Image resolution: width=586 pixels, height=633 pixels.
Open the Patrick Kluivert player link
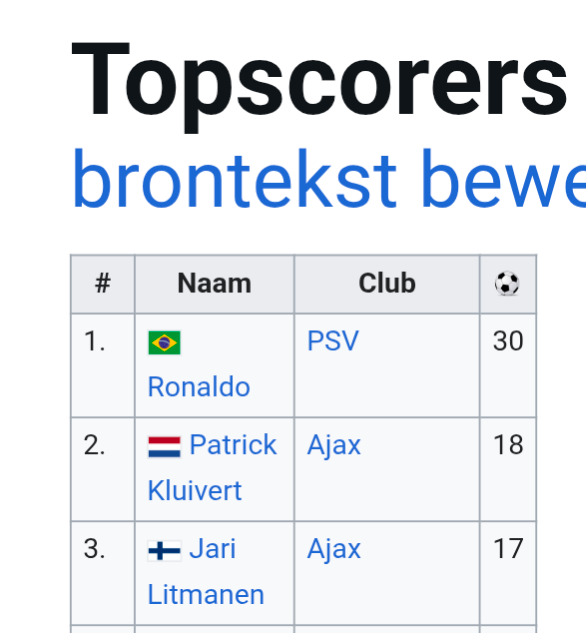coord(212,467)
